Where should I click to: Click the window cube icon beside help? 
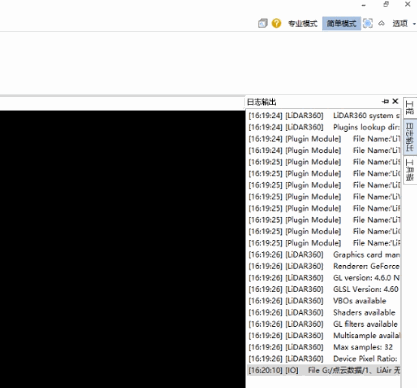263,23
